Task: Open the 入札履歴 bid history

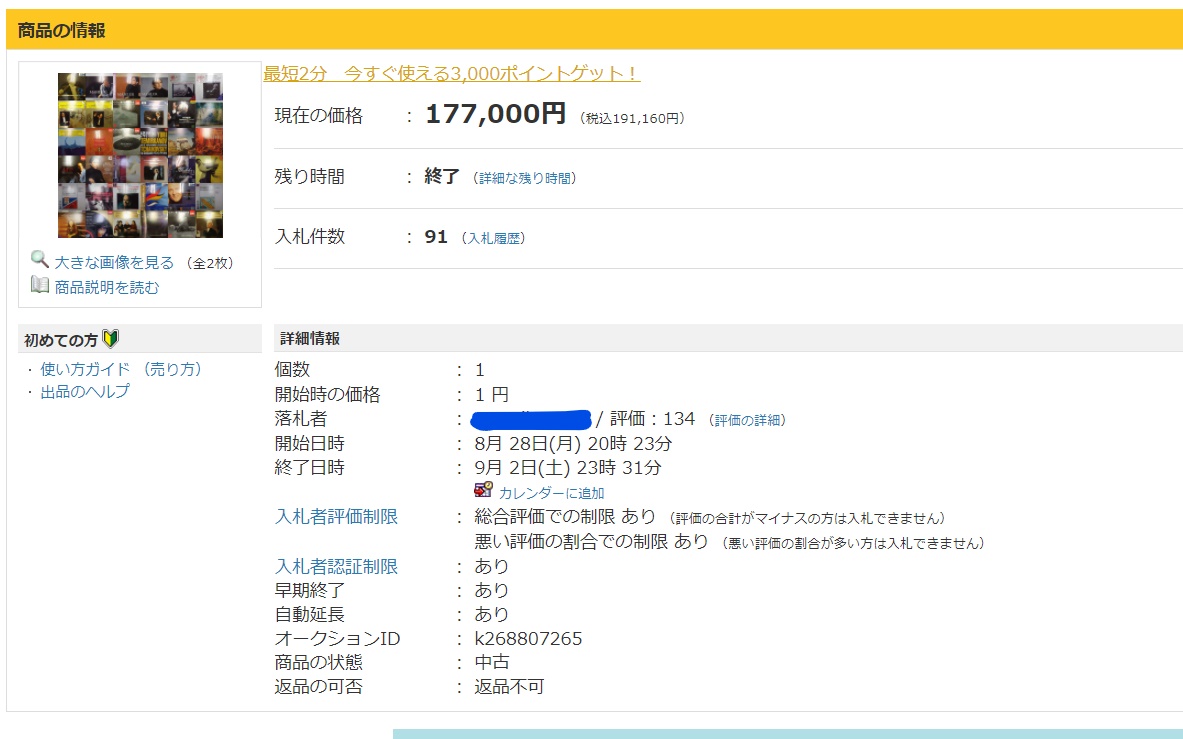Action: 493,238
